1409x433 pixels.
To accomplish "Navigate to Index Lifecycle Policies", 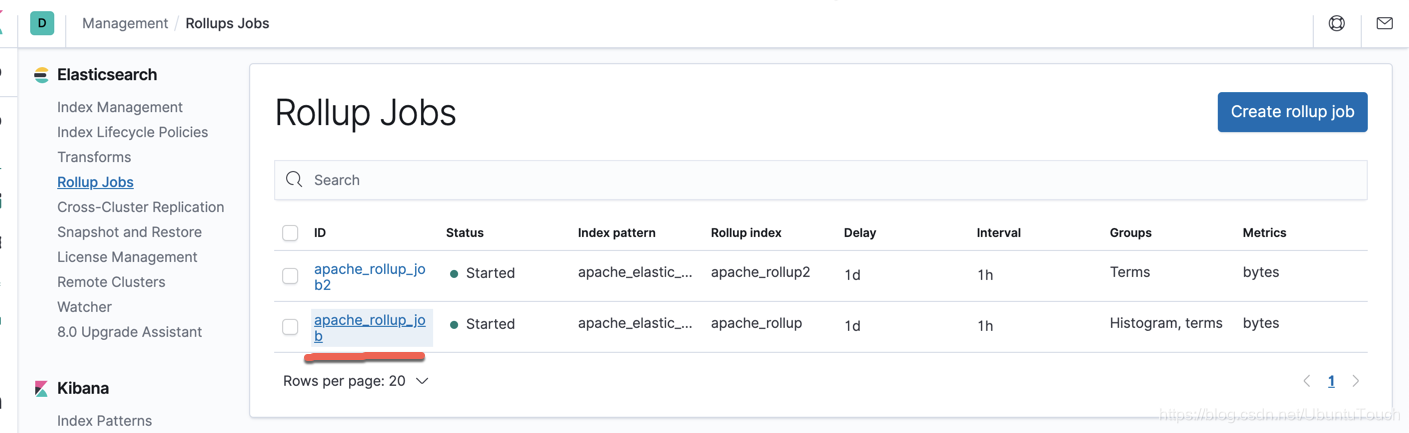I will (132, 132).
